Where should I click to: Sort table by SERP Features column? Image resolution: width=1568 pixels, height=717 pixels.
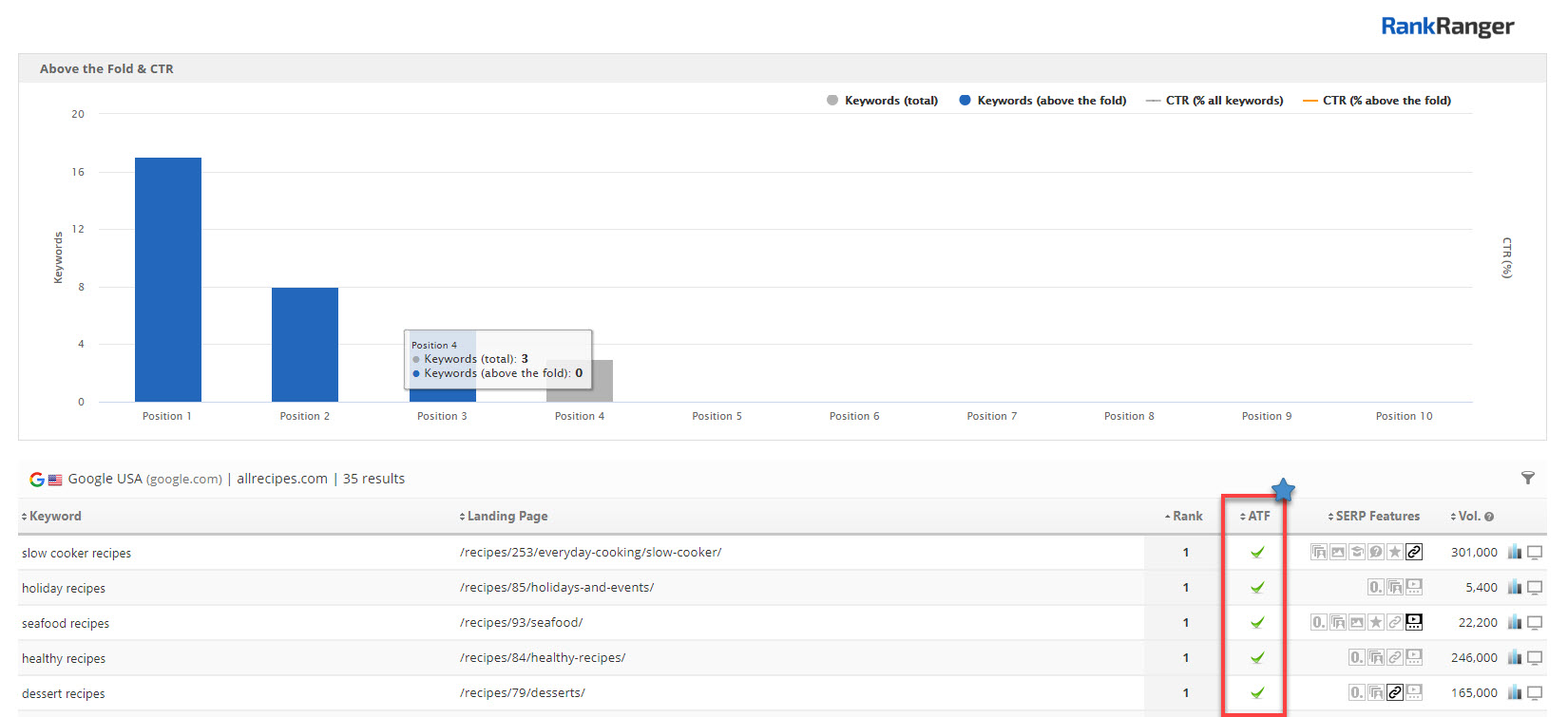tap(1377, 517)
